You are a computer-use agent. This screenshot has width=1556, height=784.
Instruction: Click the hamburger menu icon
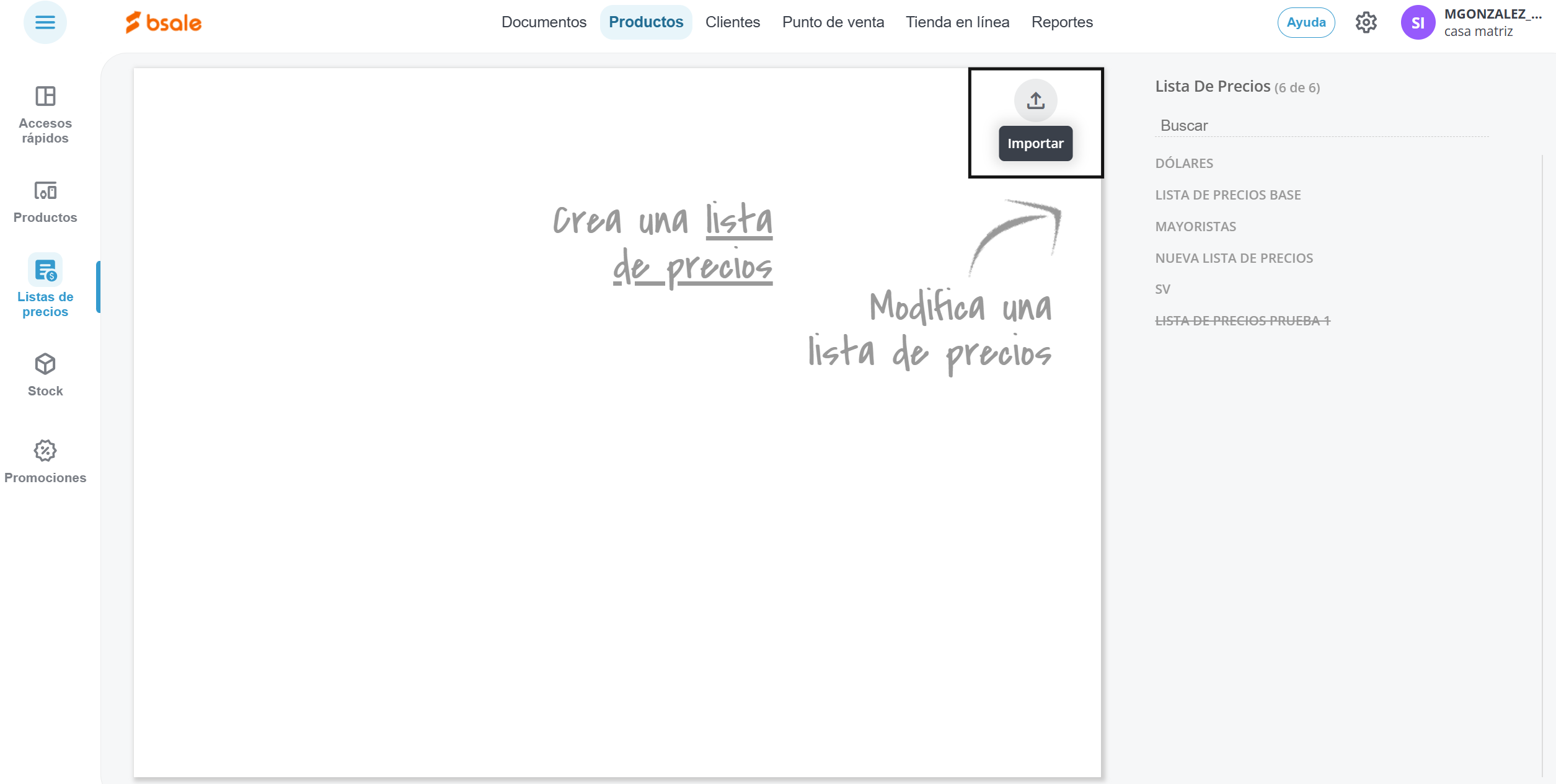[45, 23]
